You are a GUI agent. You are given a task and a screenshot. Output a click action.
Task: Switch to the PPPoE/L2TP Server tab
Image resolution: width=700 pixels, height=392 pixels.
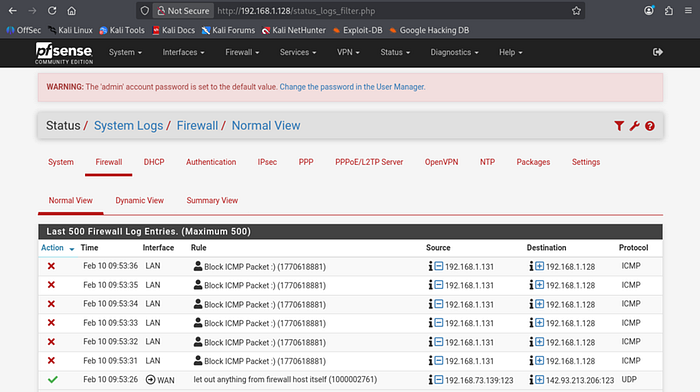(x=369, y=162)
